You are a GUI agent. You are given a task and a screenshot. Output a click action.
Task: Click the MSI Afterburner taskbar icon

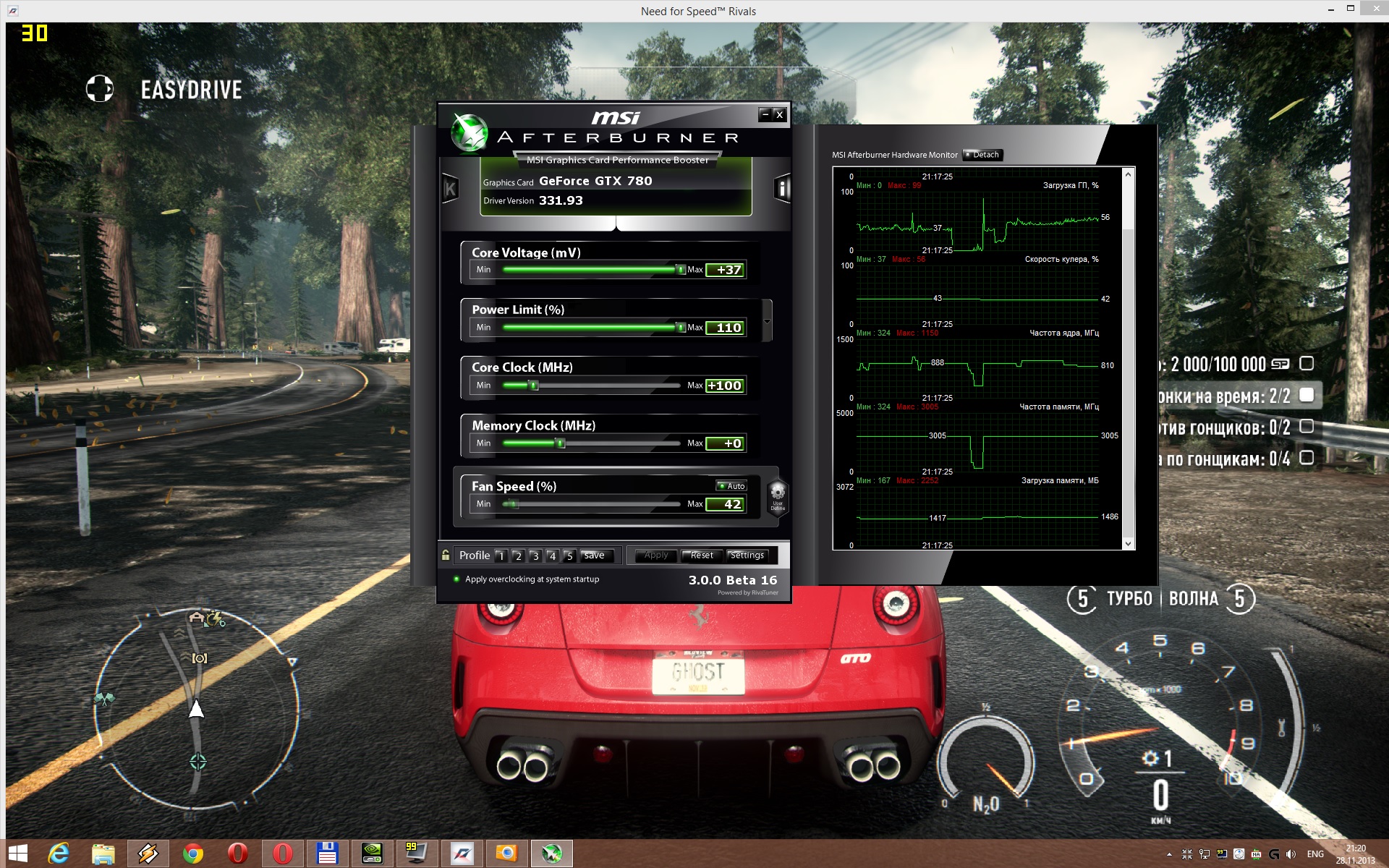point(552,854)
